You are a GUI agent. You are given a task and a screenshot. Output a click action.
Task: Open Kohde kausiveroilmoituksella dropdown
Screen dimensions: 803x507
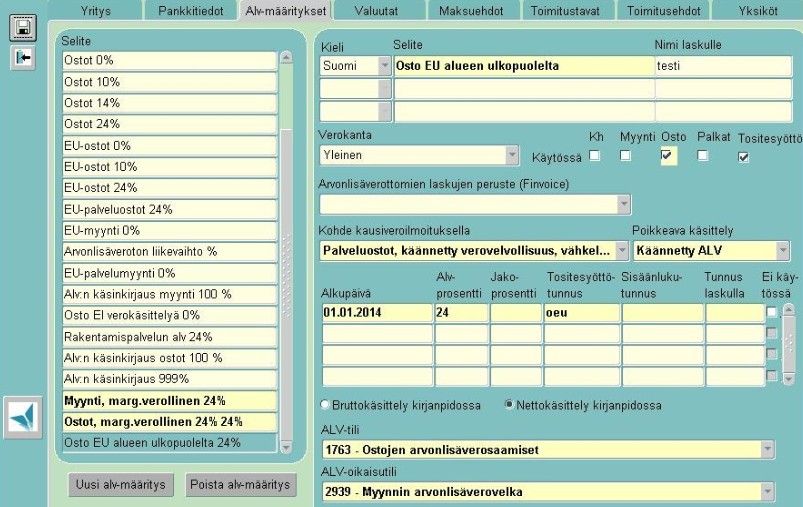coord(622,251)
